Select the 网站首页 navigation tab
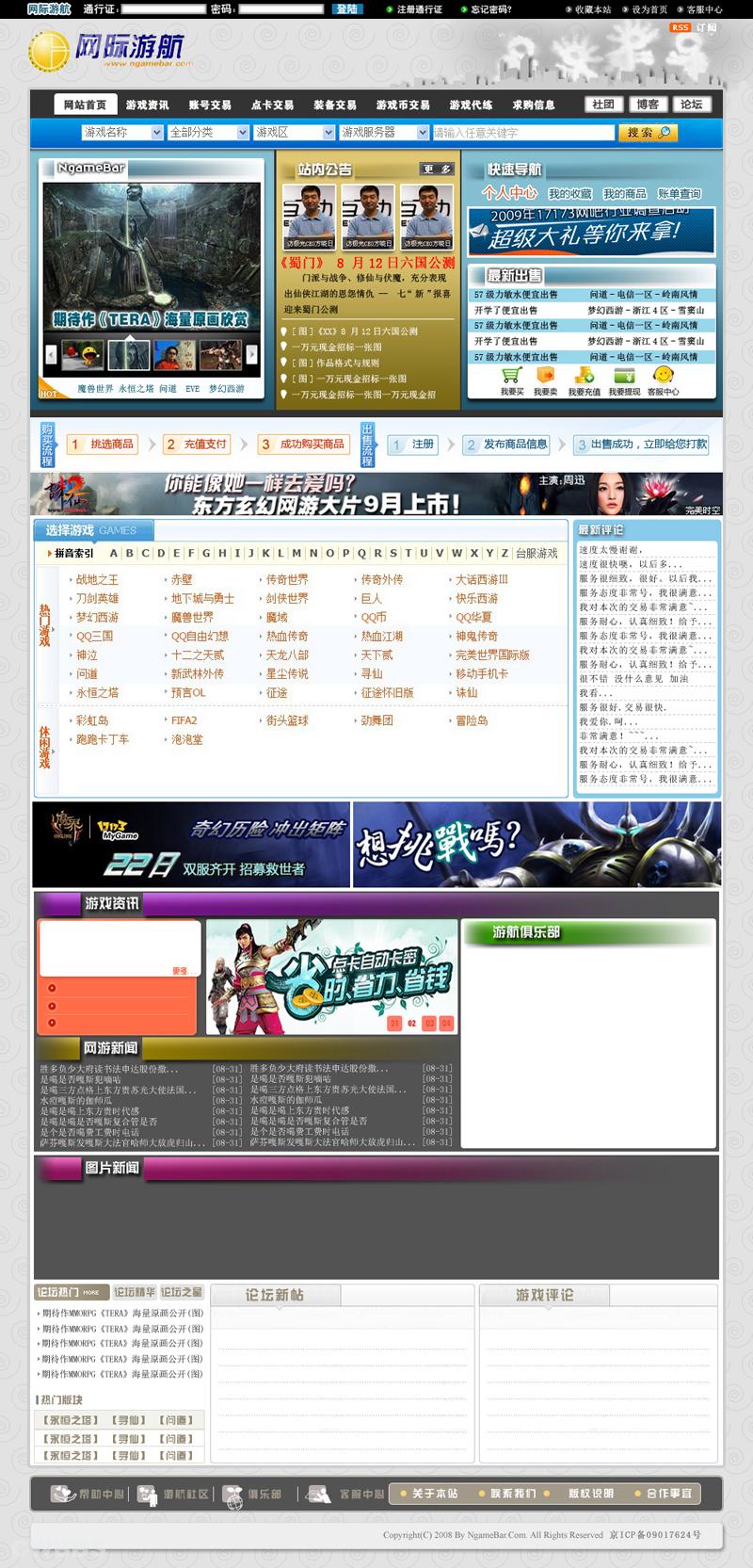753x1568 pixels. click(85, 105)
